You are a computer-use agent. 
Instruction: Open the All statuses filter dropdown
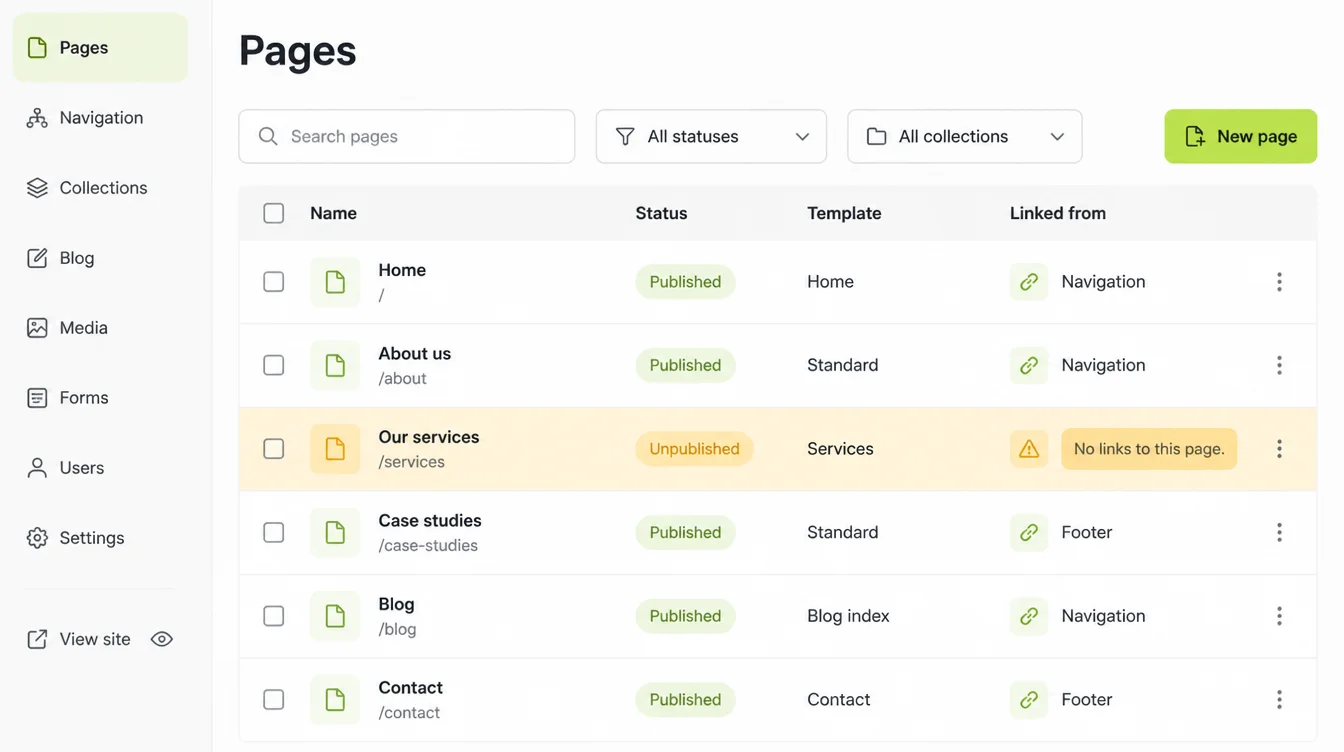pos(711,136)
